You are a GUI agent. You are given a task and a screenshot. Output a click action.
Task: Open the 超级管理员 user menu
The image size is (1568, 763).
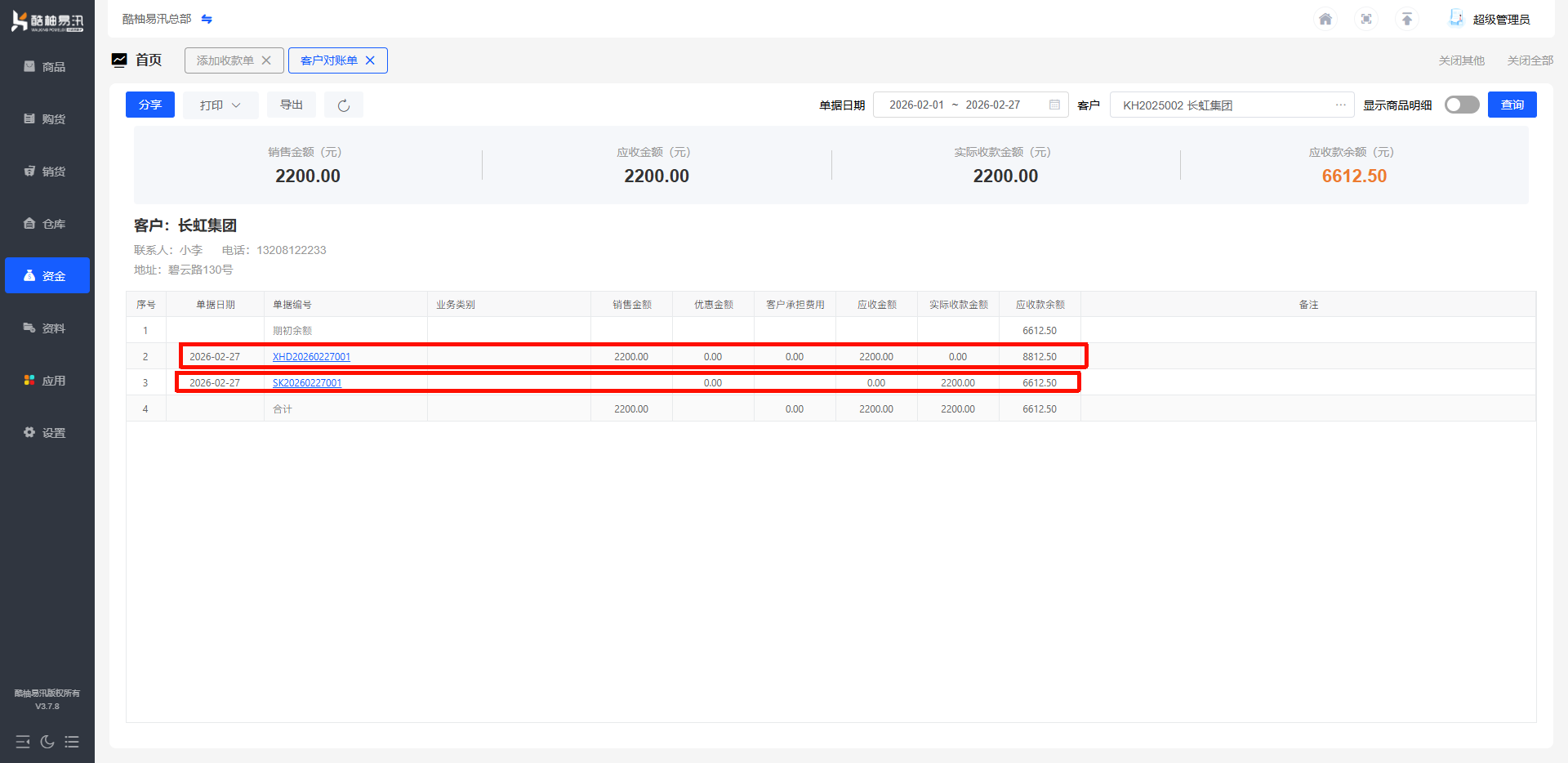(x=1491, y=19)
